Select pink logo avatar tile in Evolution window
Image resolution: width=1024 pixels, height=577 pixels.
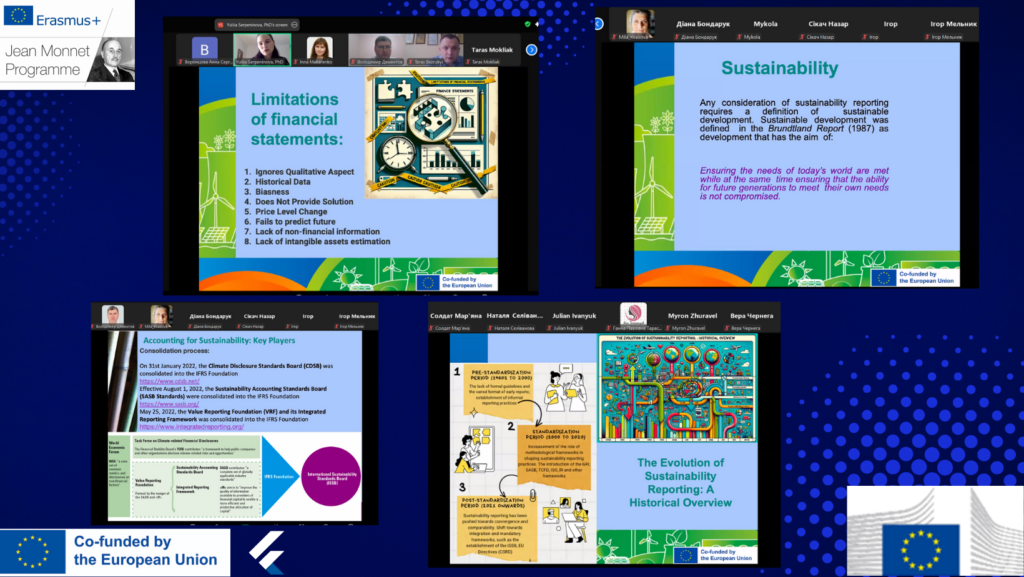633,316
